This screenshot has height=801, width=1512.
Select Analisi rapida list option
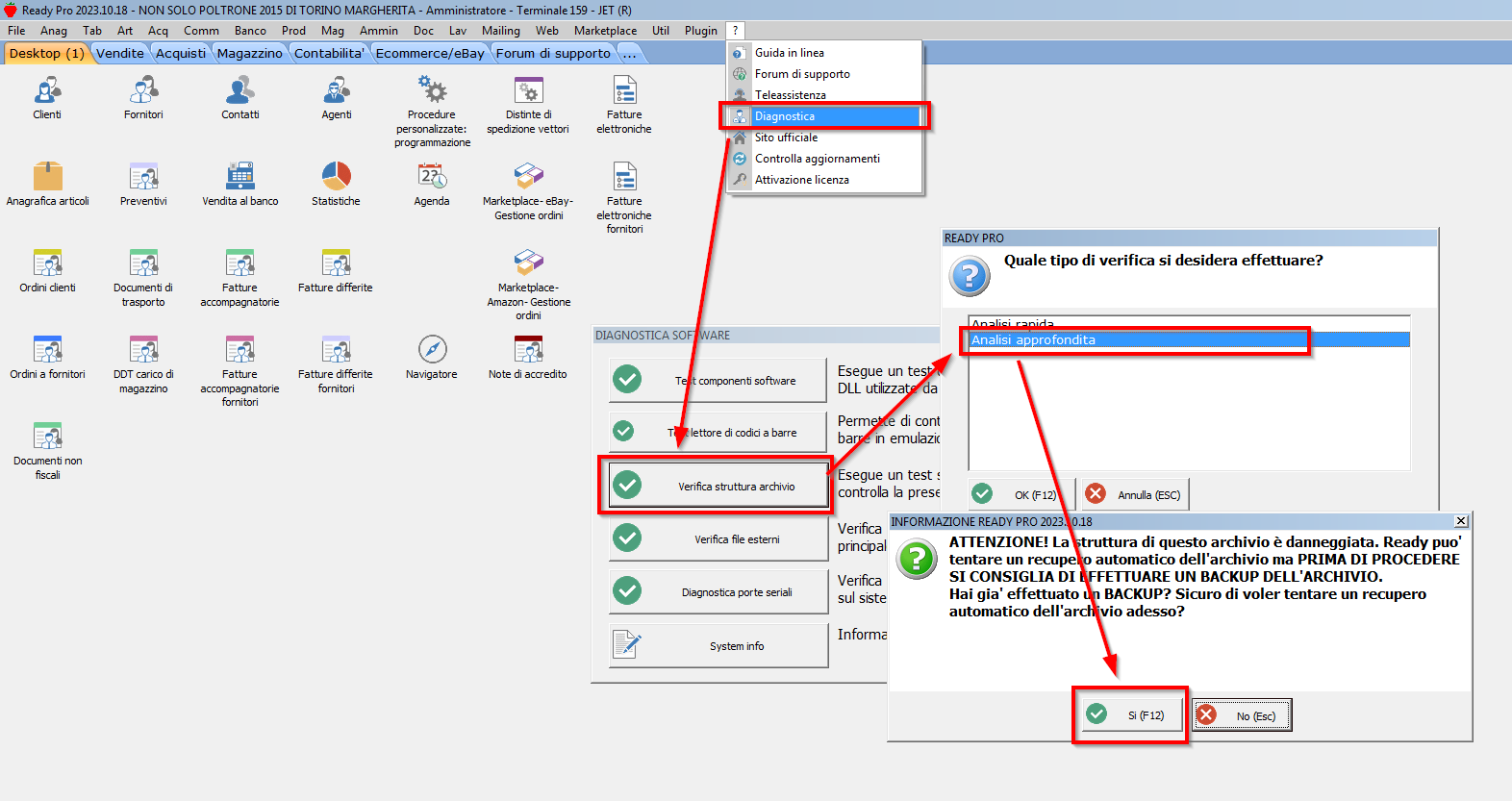pyautogui.click(x=1190, y=324)
